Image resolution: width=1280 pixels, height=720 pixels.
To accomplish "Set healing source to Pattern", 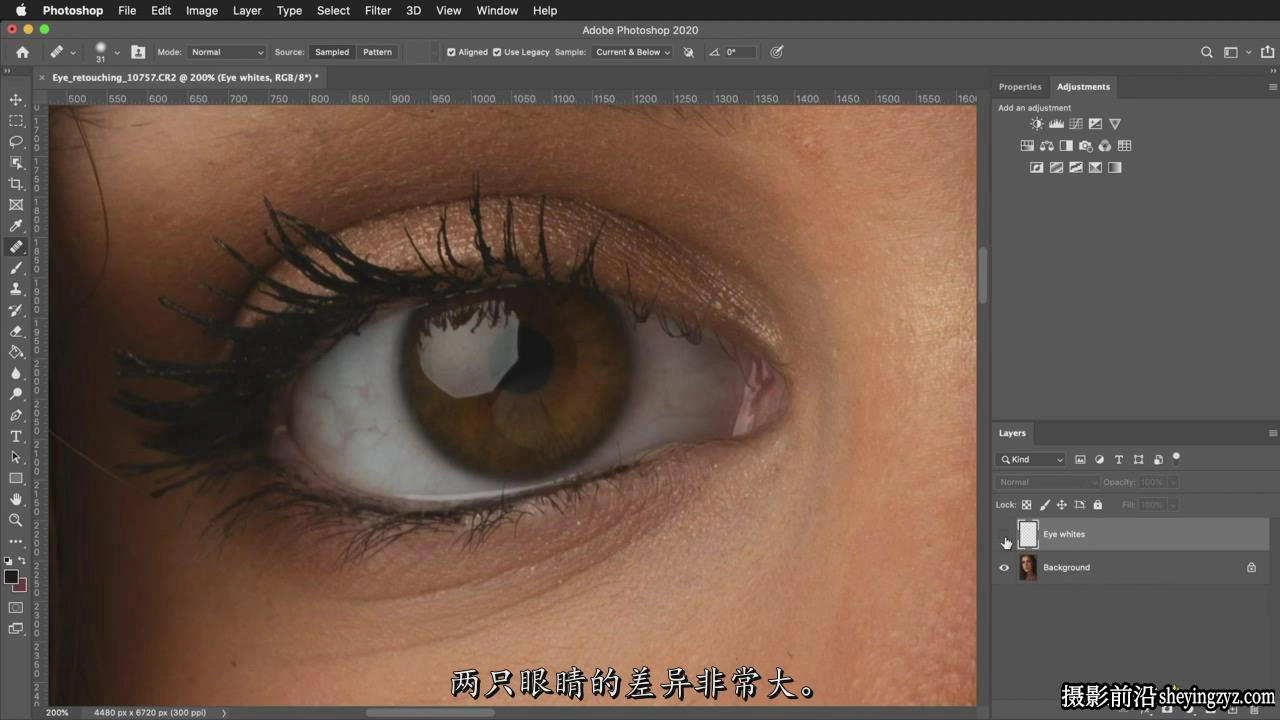I will click(x=377, y=52).
